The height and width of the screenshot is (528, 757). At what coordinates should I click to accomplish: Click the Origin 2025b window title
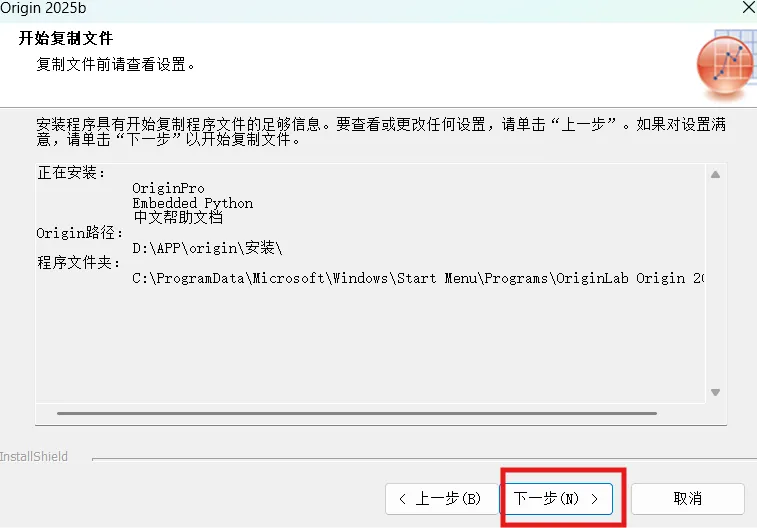pyautogui.click(x=43, y=8)
